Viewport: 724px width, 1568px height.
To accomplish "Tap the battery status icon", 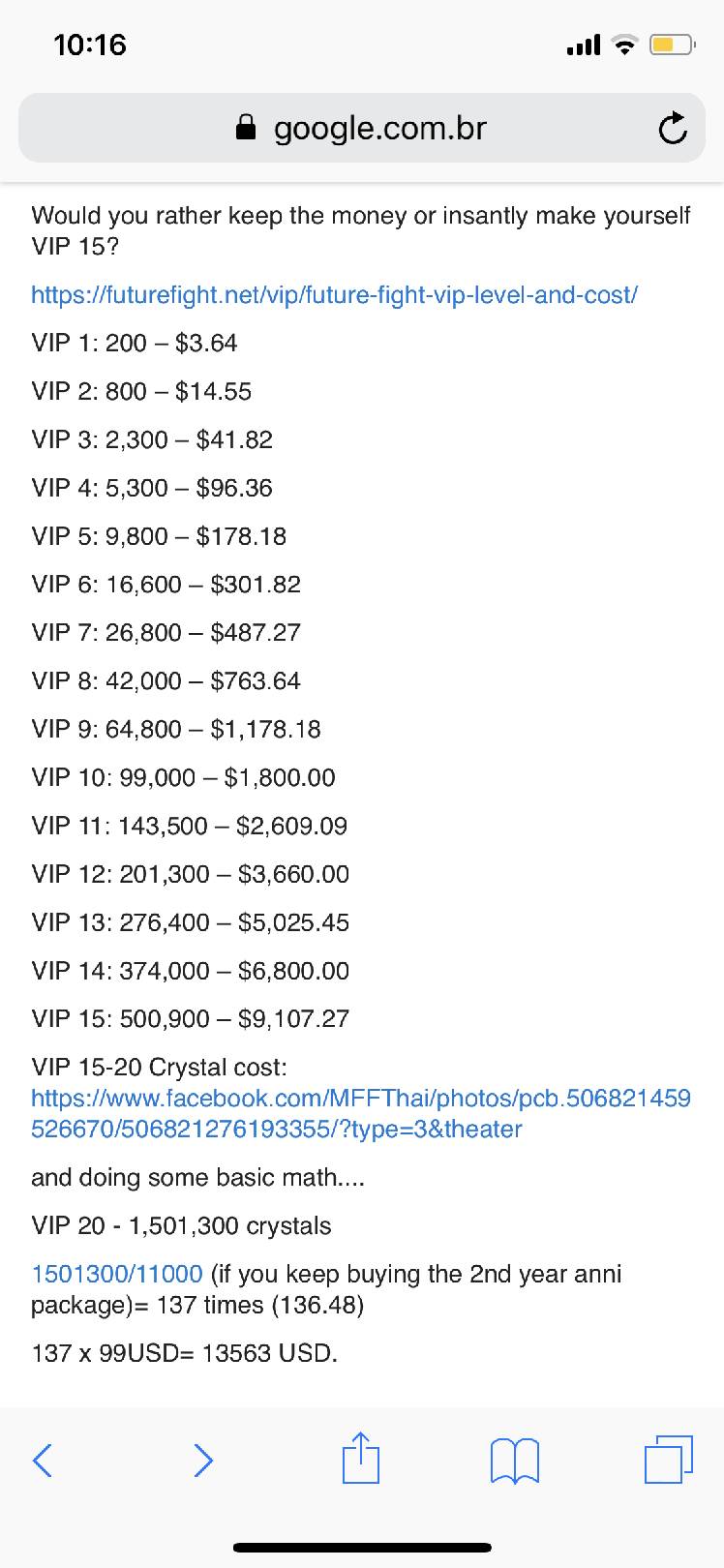I will 671,45.
